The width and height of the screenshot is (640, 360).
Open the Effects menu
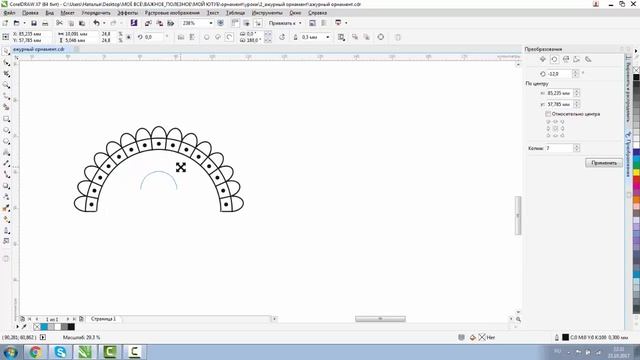point(127,13)
